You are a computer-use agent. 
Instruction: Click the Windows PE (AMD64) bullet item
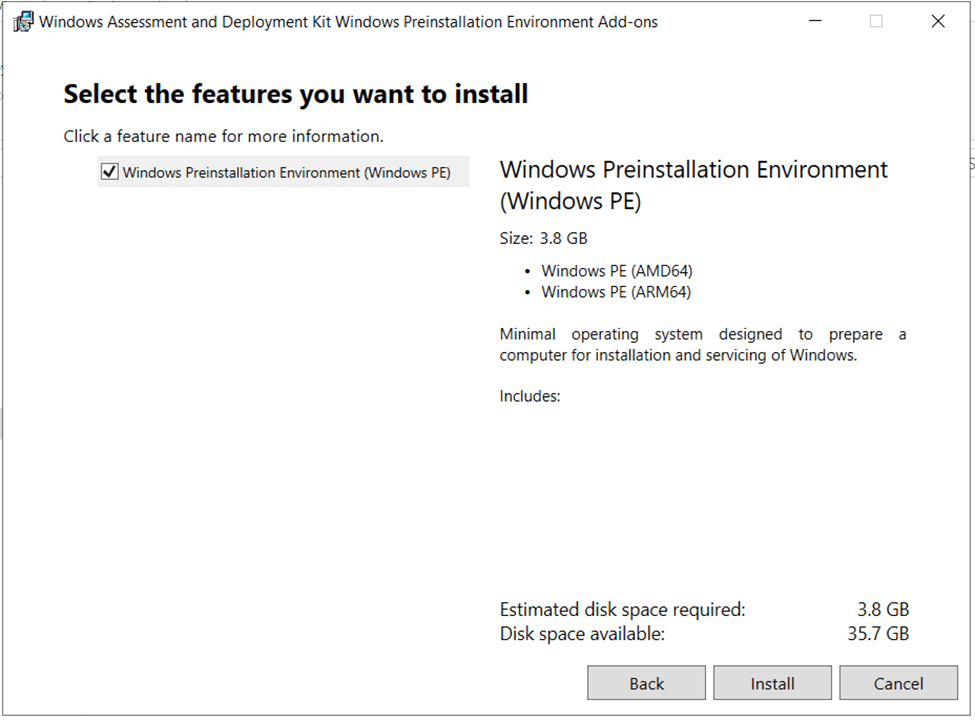point(616,271)
